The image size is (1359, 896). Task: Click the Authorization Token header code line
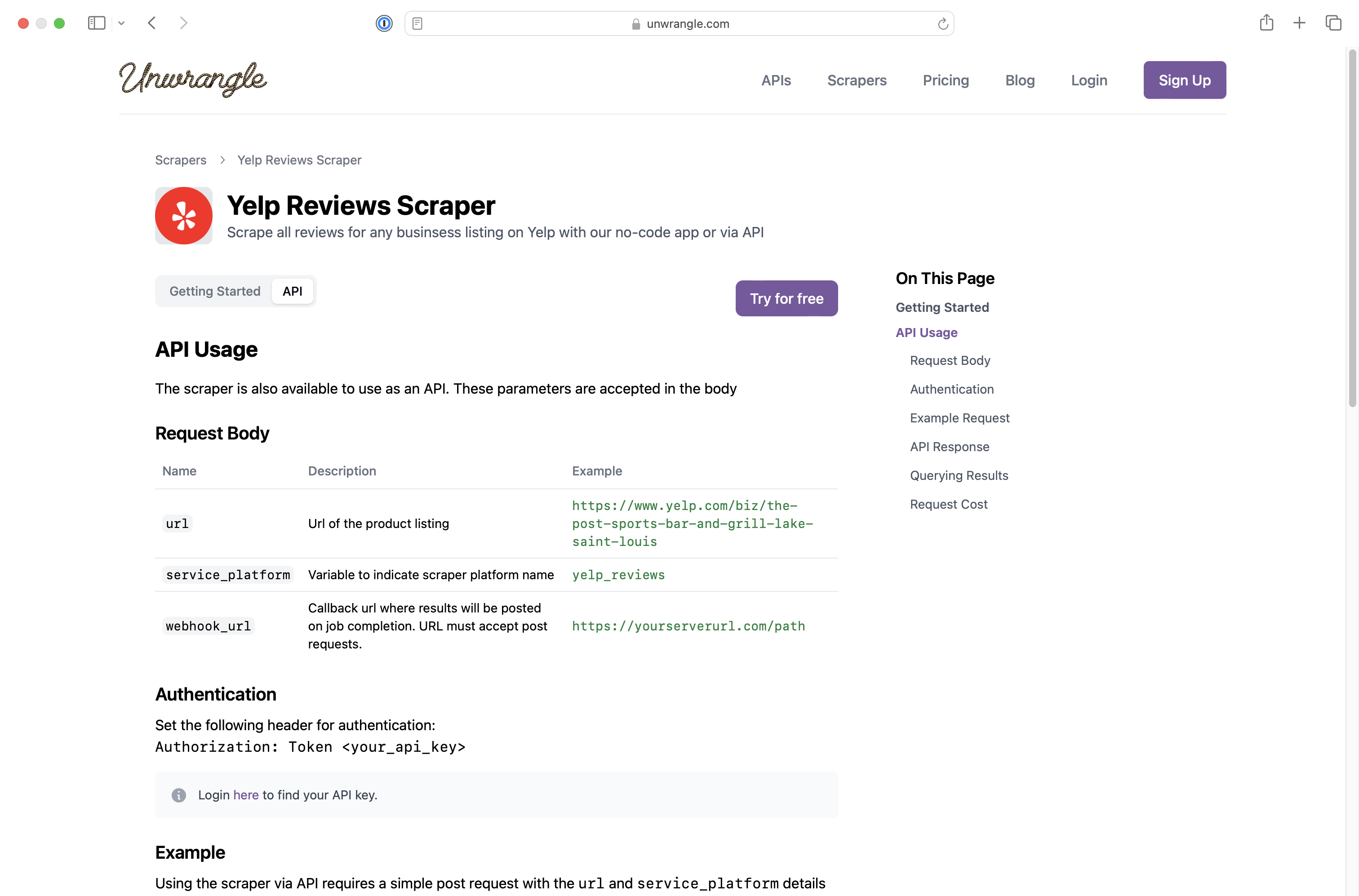311,747
